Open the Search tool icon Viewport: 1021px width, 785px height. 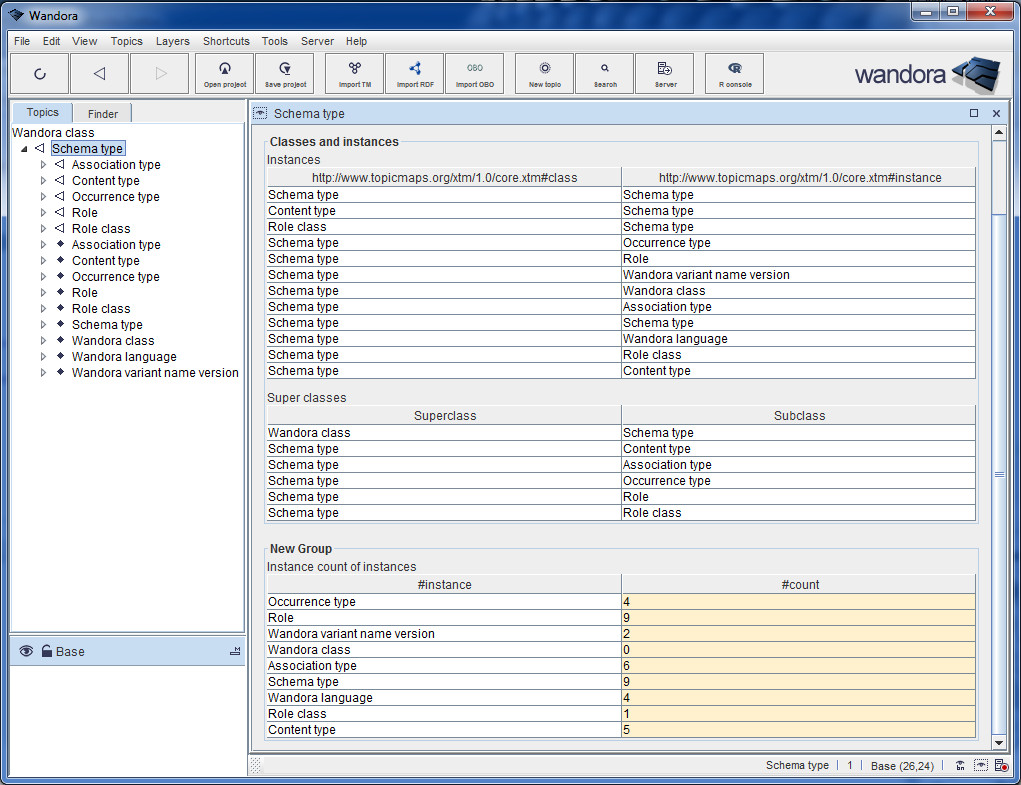click(604, 73)
